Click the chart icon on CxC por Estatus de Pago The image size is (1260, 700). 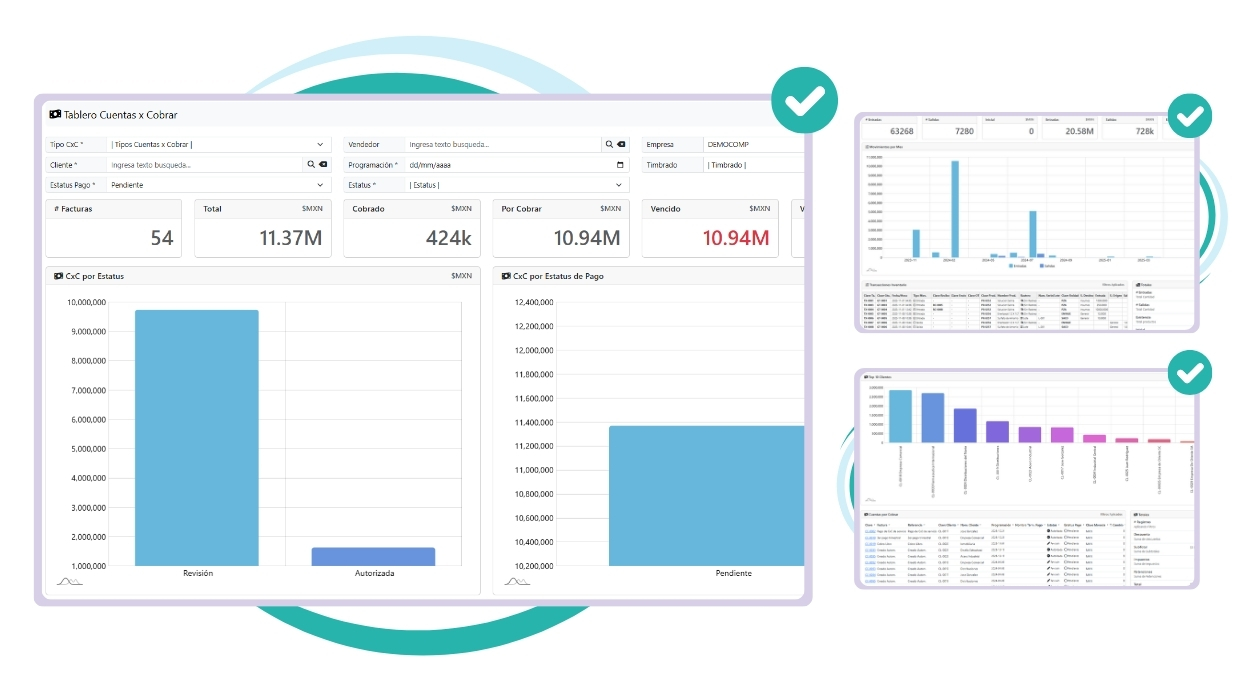pyautogui.click(x=508, y=275)
